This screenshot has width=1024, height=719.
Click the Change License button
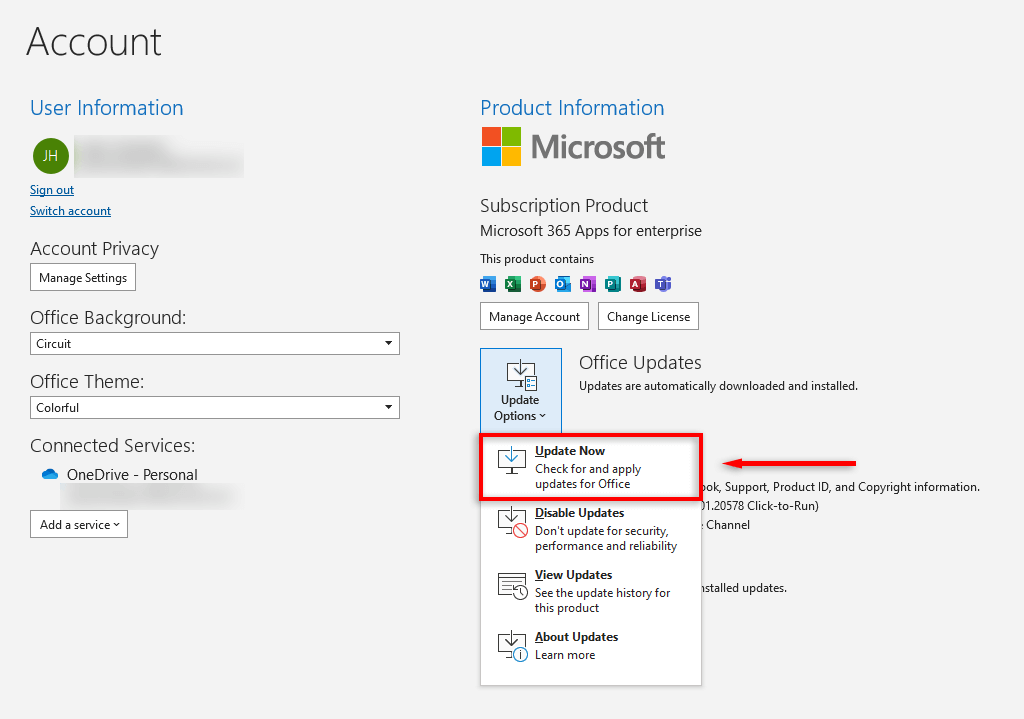click(x=648, y=317)
